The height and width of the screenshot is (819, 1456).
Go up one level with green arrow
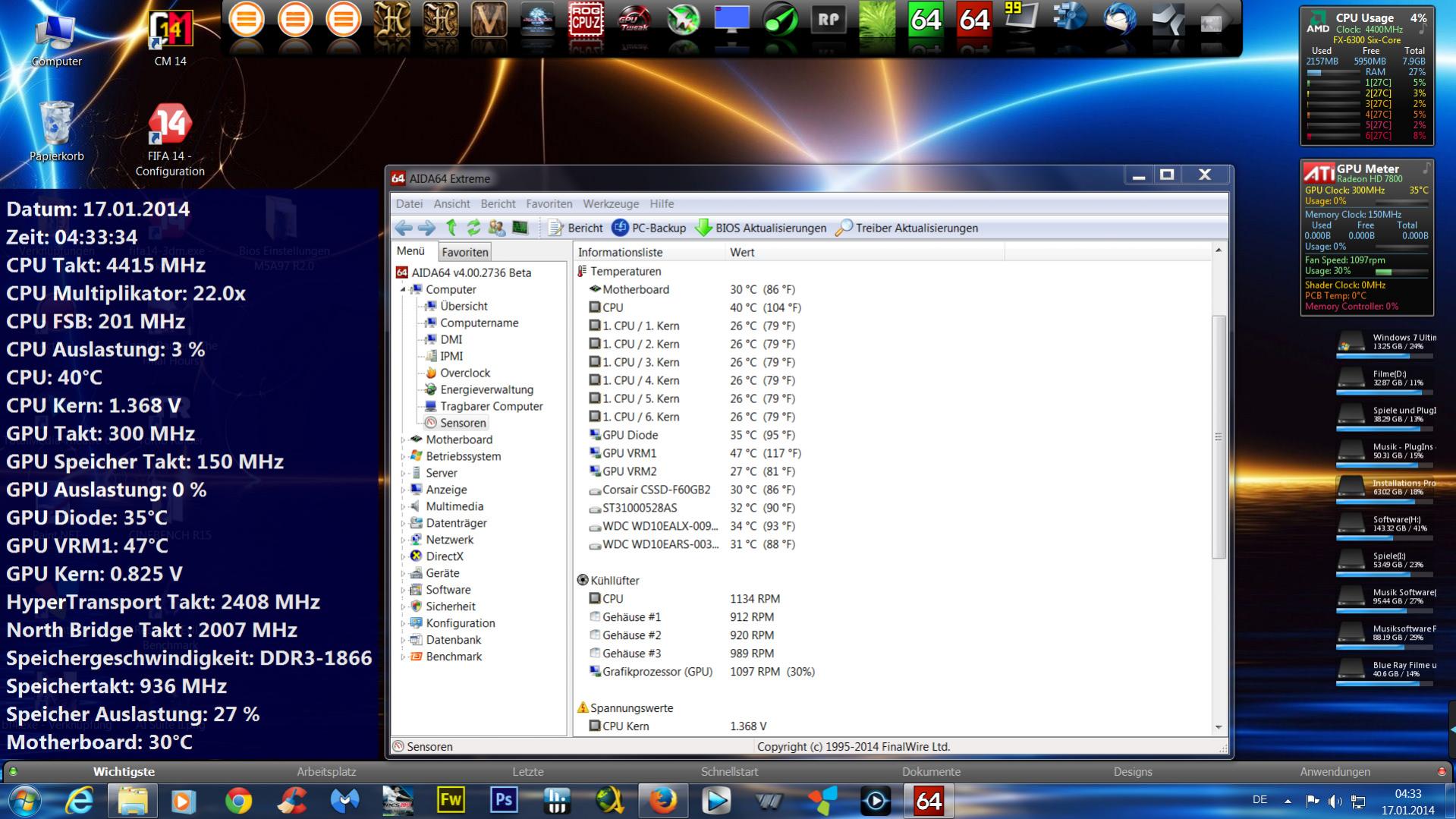[x=451, y=228]
